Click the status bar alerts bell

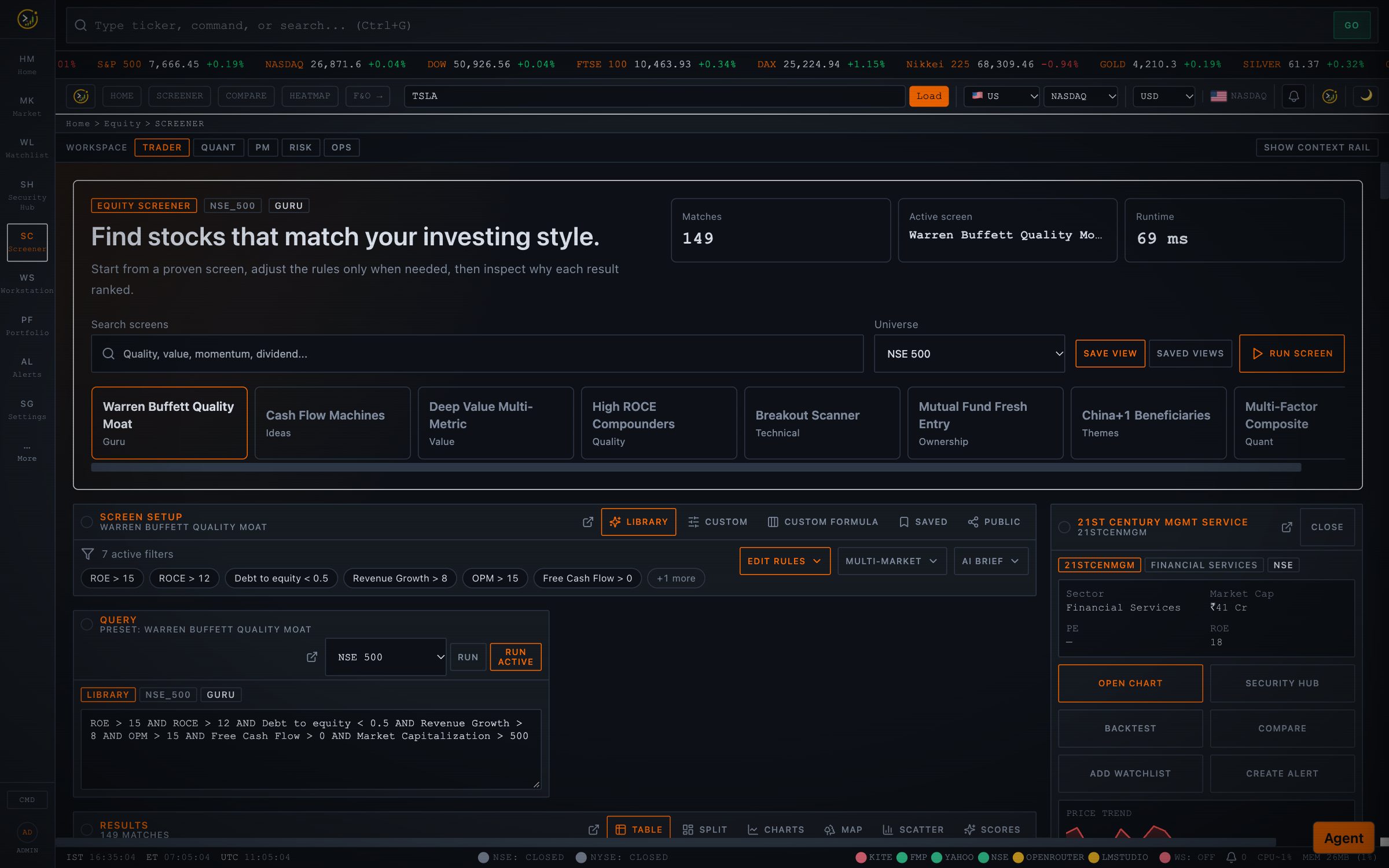pos(1231,857)
